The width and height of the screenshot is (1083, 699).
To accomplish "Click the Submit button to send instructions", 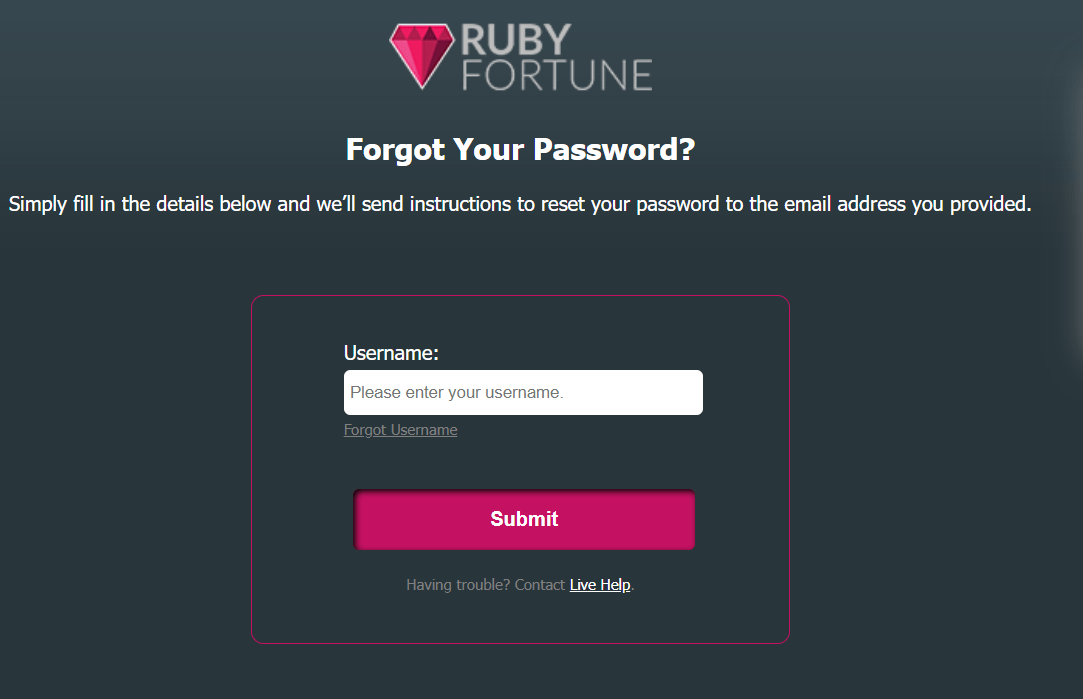I will tap(523, 519).
